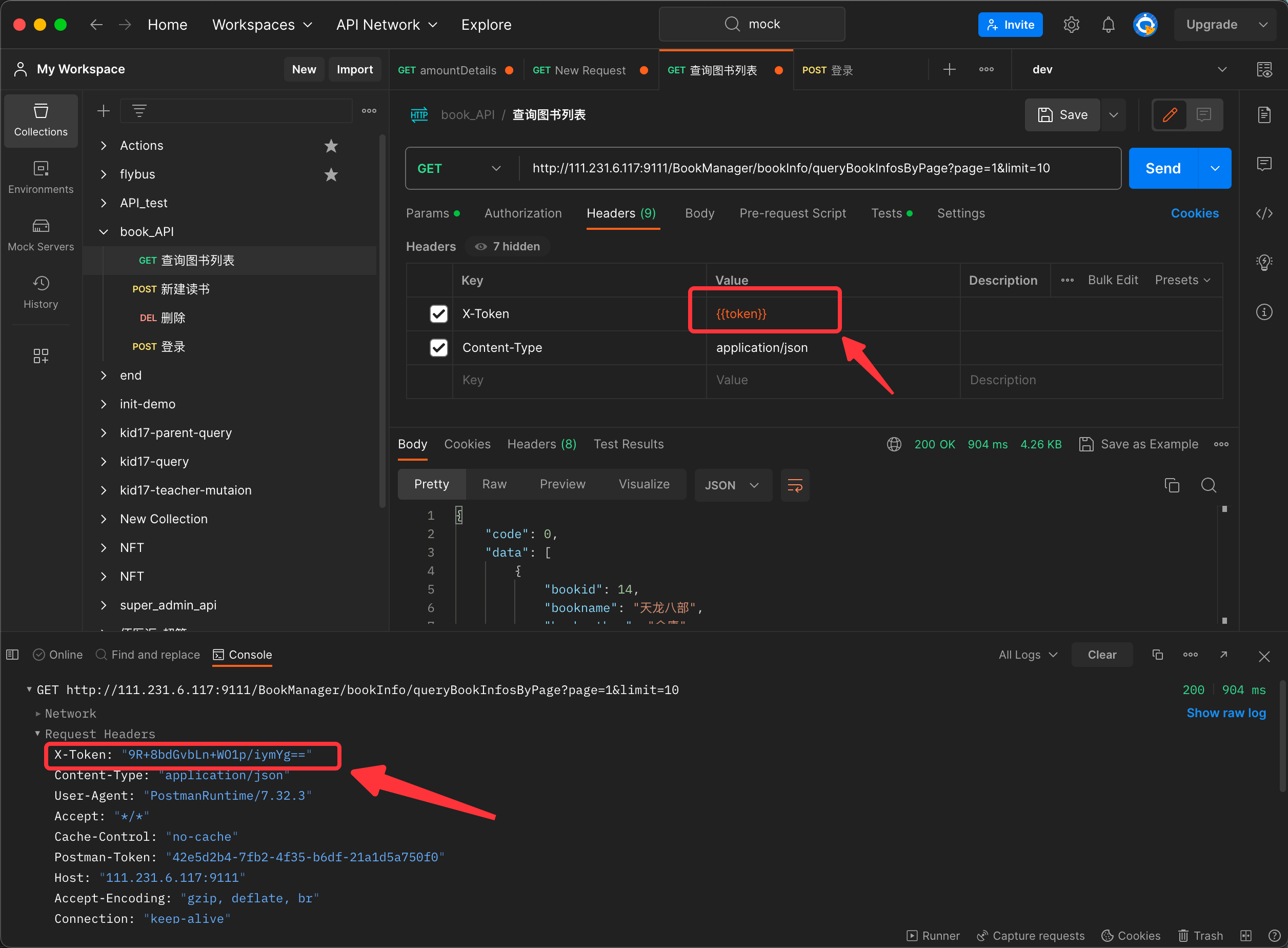Uncheck the Content-Type header checkbox

439,348
